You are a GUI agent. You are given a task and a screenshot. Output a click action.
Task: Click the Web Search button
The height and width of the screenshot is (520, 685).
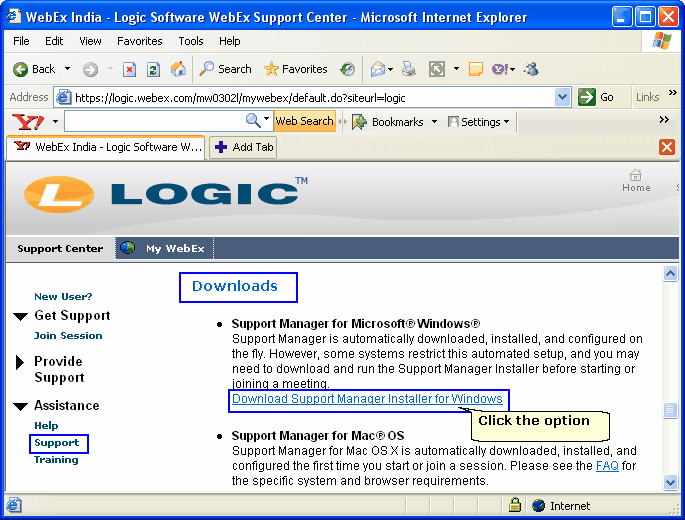pos(304,121)
